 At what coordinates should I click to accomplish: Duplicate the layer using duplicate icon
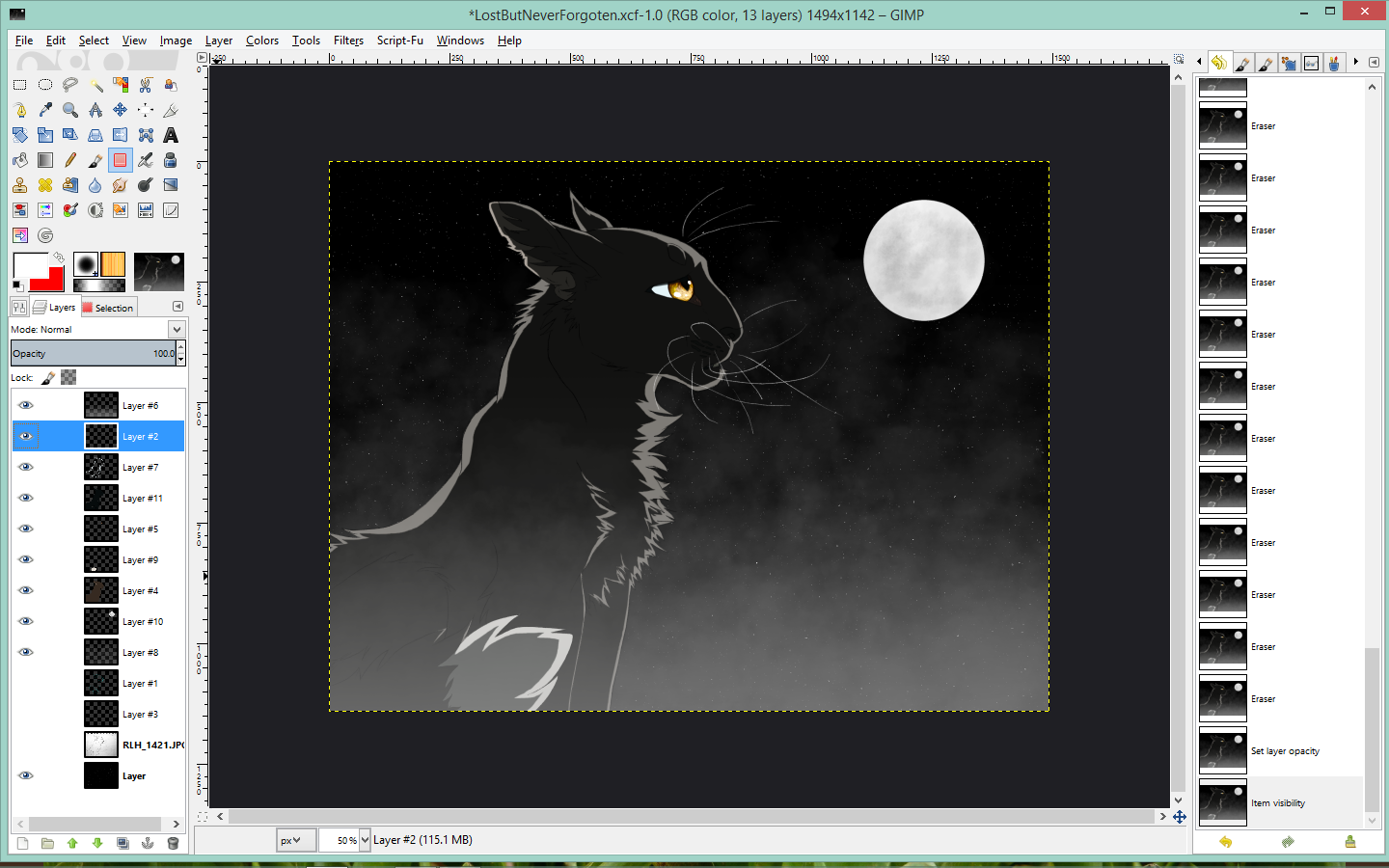click(x=123, y=843)
